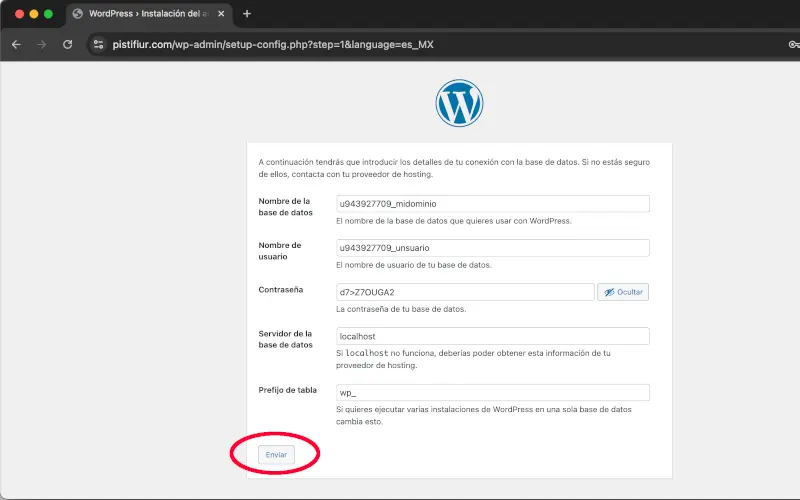Image resolution: width=800 pixels, height=500 pixels.
Task: Click the red close window button
Action: pyautogui.click(x=19, y=14)
